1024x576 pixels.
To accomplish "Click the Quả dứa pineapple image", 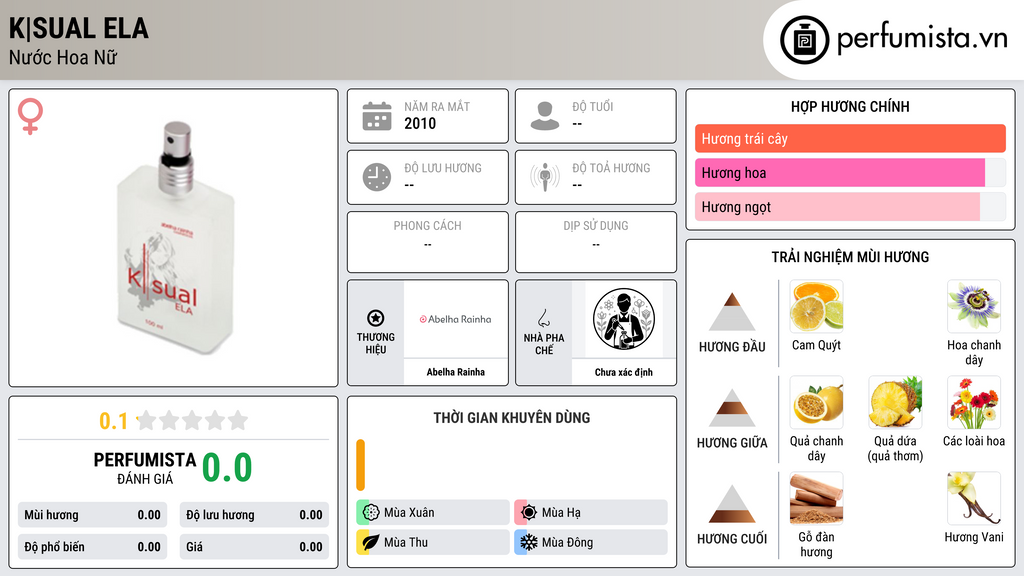I will [x=895, y=402].
